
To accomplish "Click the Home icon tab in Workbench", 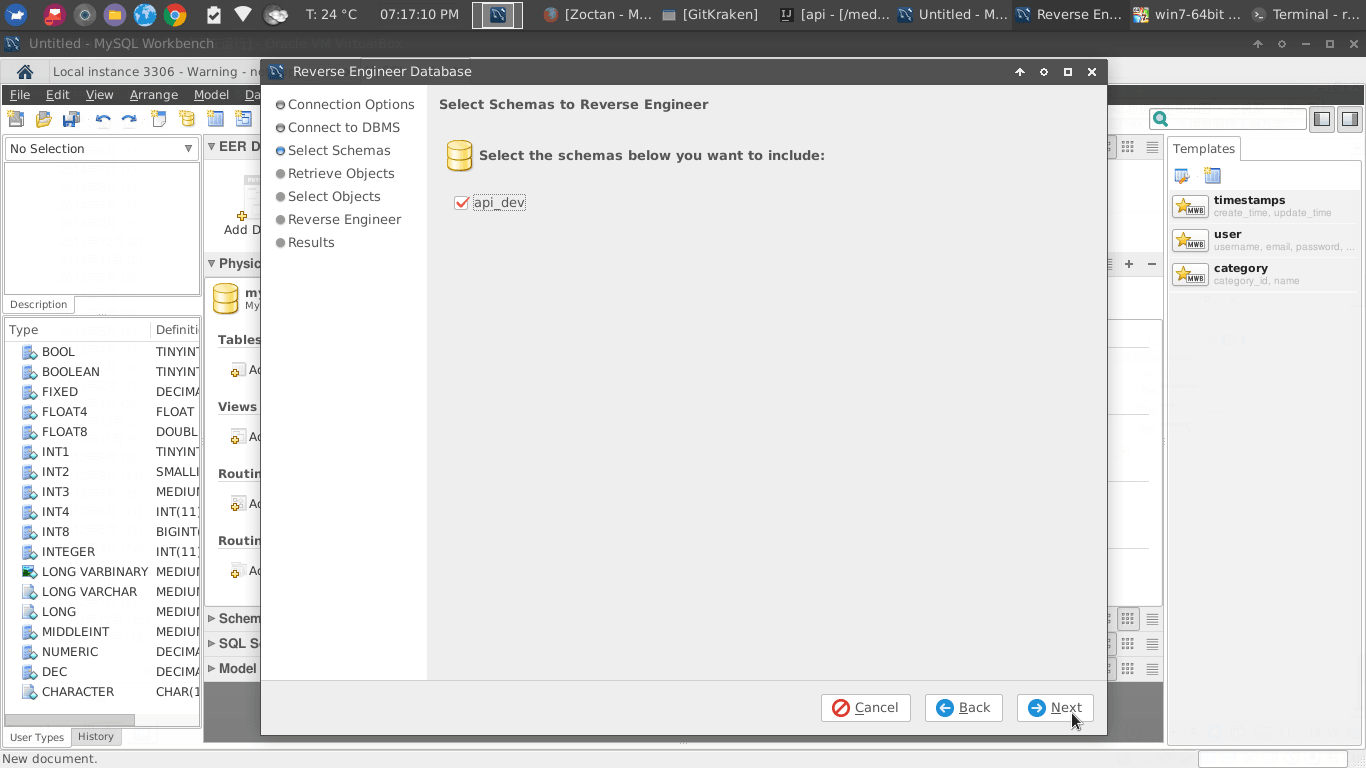I will pos(25,72).
